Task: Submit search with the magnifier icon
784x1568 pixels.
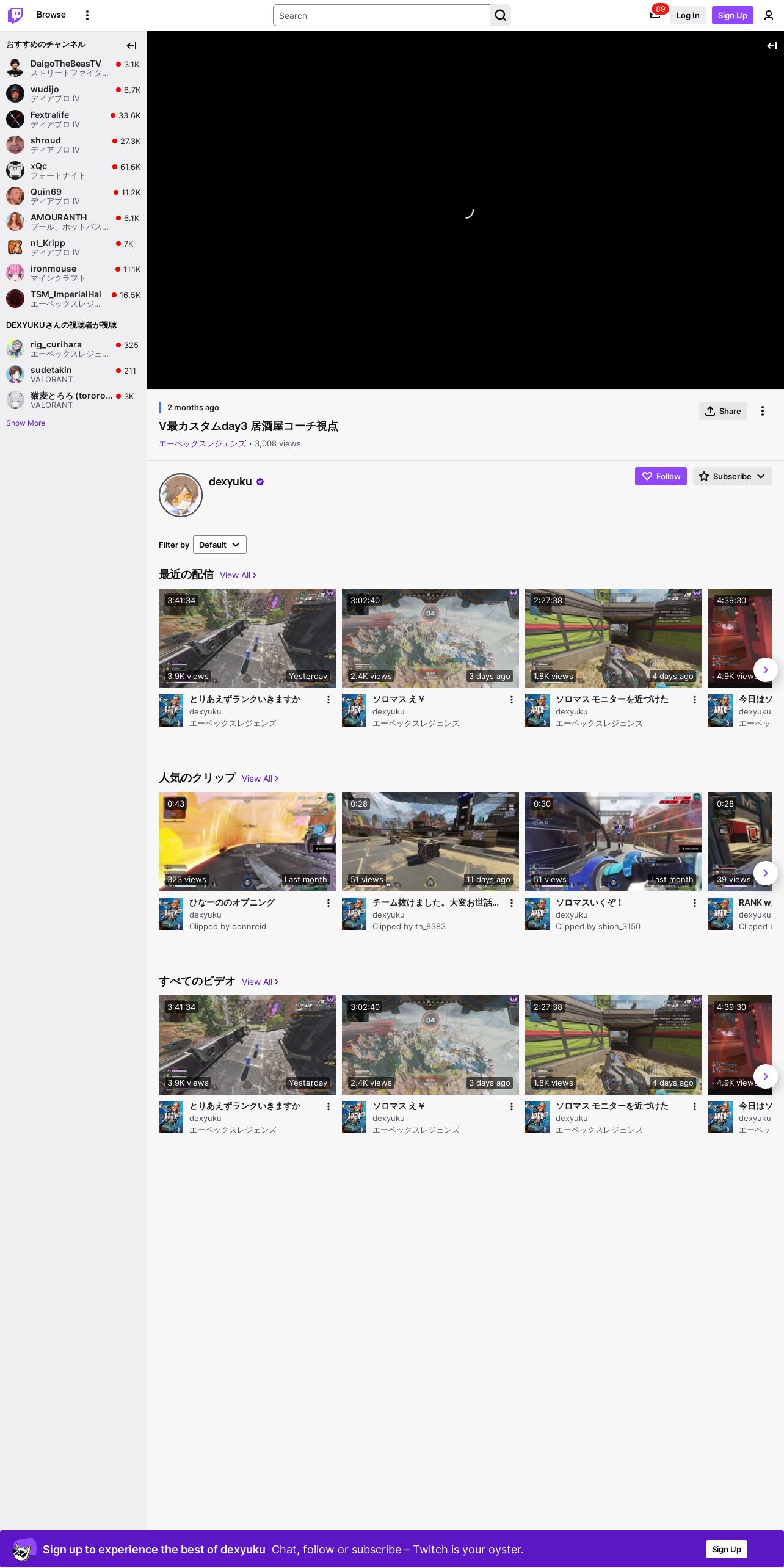Action: click(x=501, y=15)
